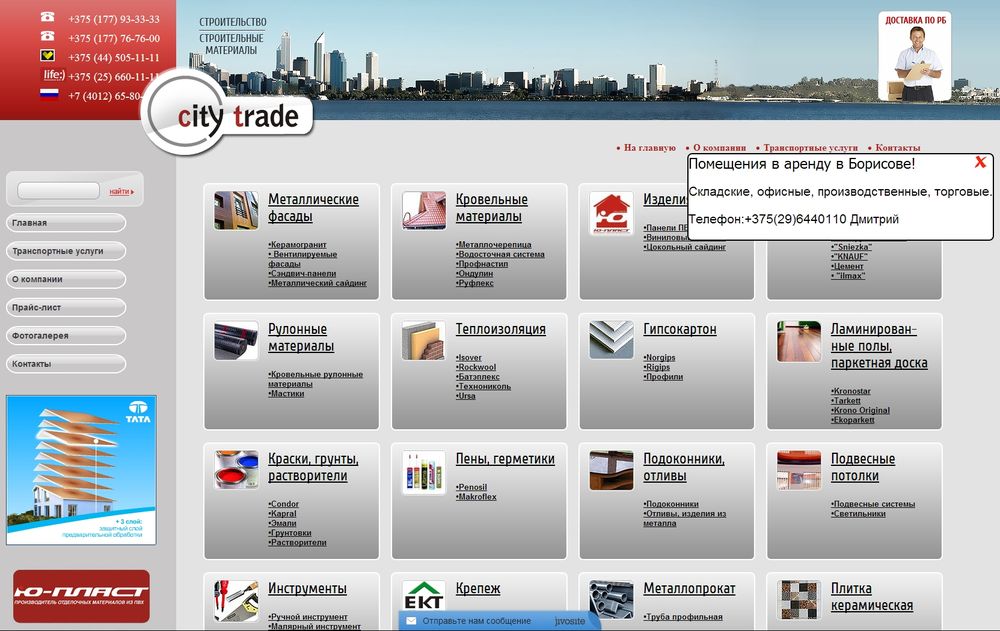Click the 'Rockwool' sublink

pyautogui.click(x=476, y=367)
